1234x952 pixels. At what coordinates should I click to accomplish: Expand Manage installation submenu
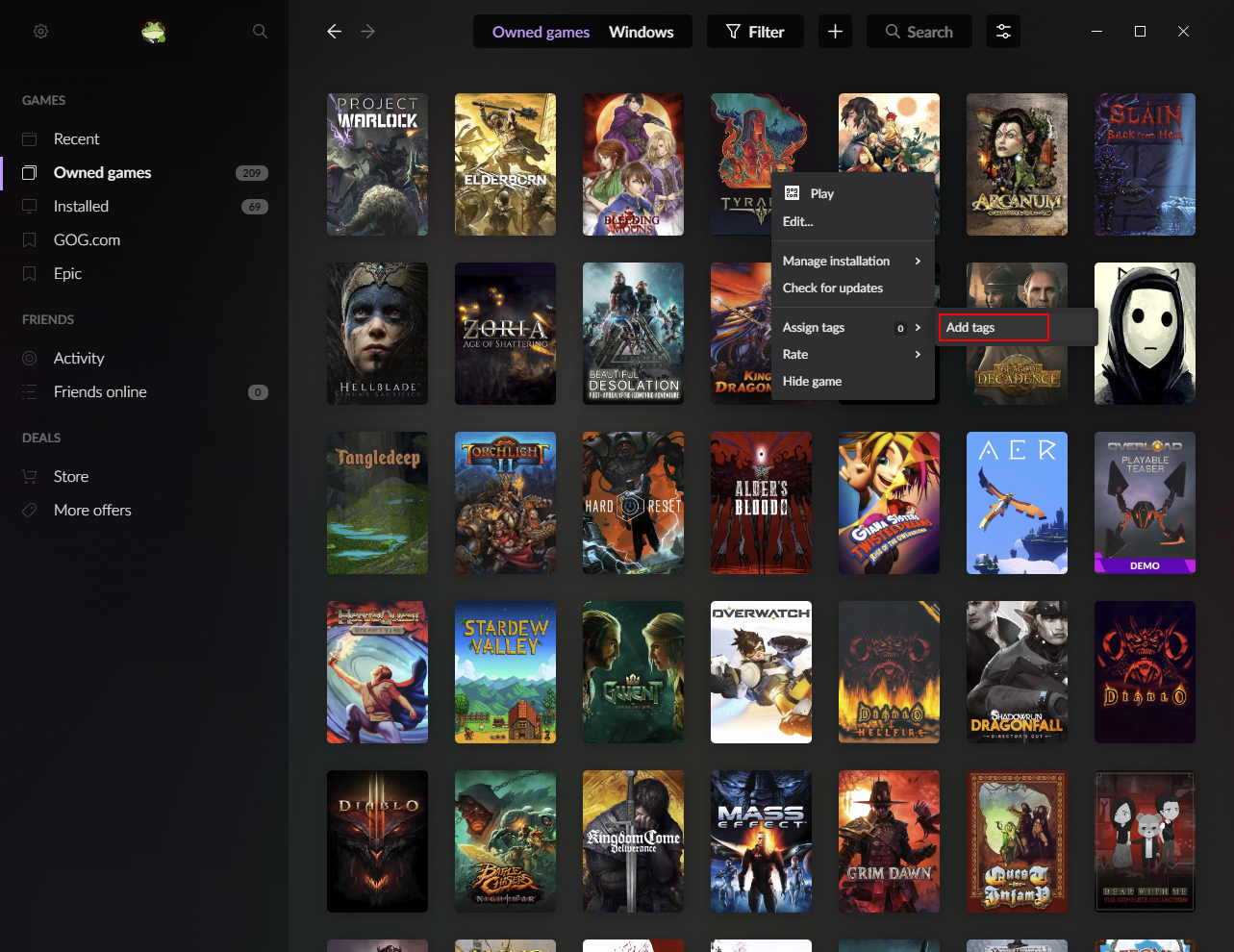click(853, 261)
